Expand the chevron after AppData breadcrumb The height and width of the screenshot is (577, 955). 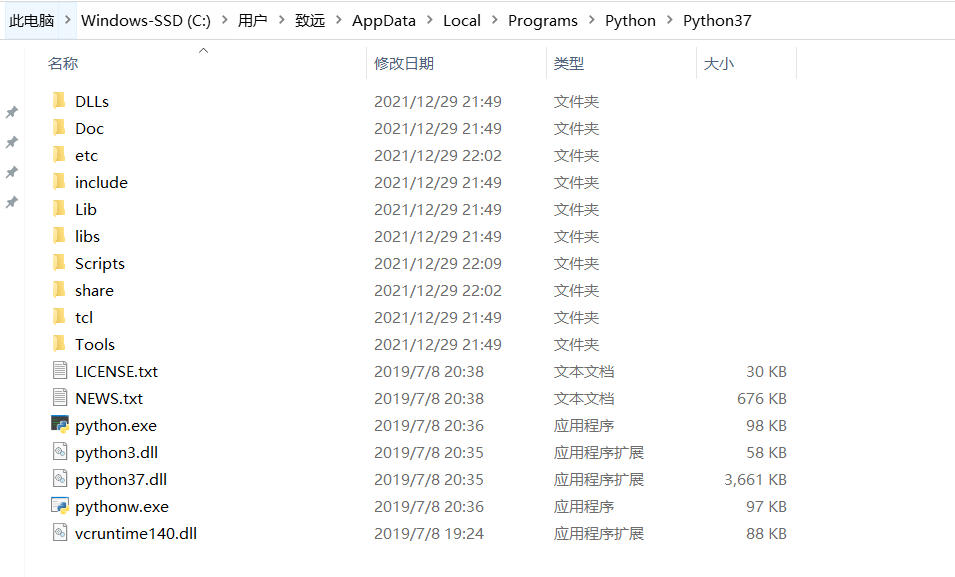[x=430, y=20]
